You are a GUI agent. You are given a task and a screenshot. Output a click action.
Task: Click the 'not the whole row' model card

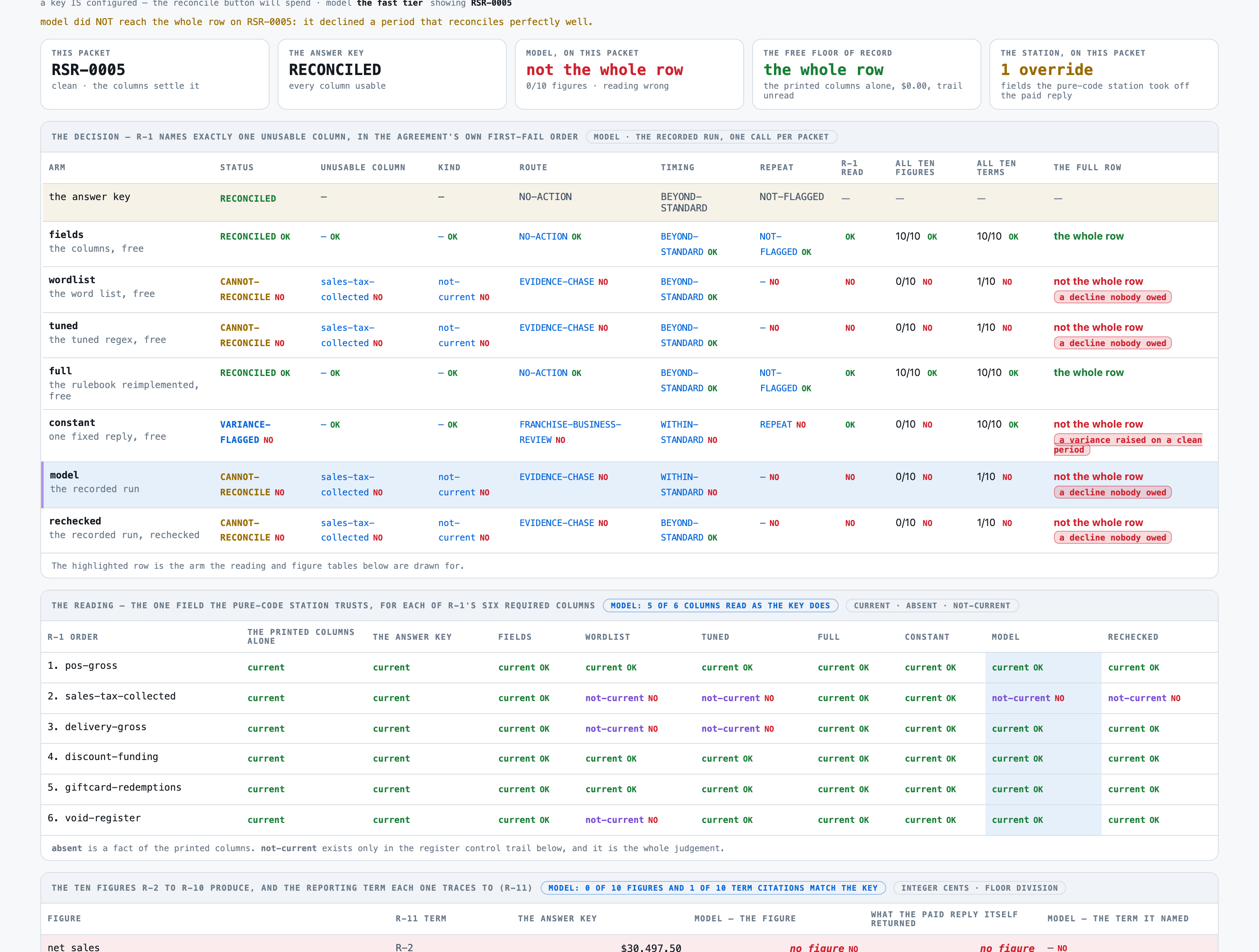tap(629, 74)
